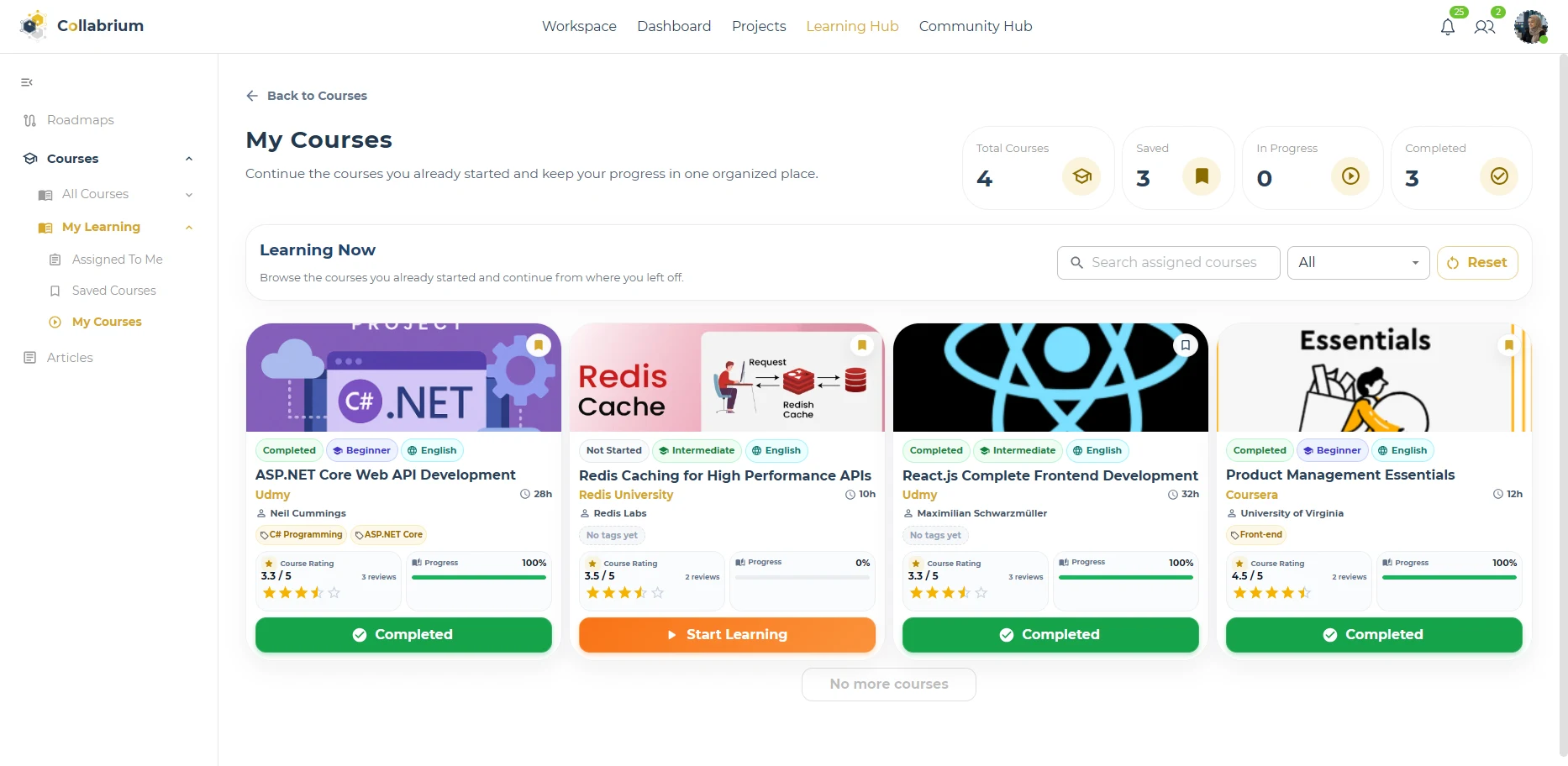Open Assigned To Me in sidebar
Screen dimensions: 1568x766
pos(118,260)
